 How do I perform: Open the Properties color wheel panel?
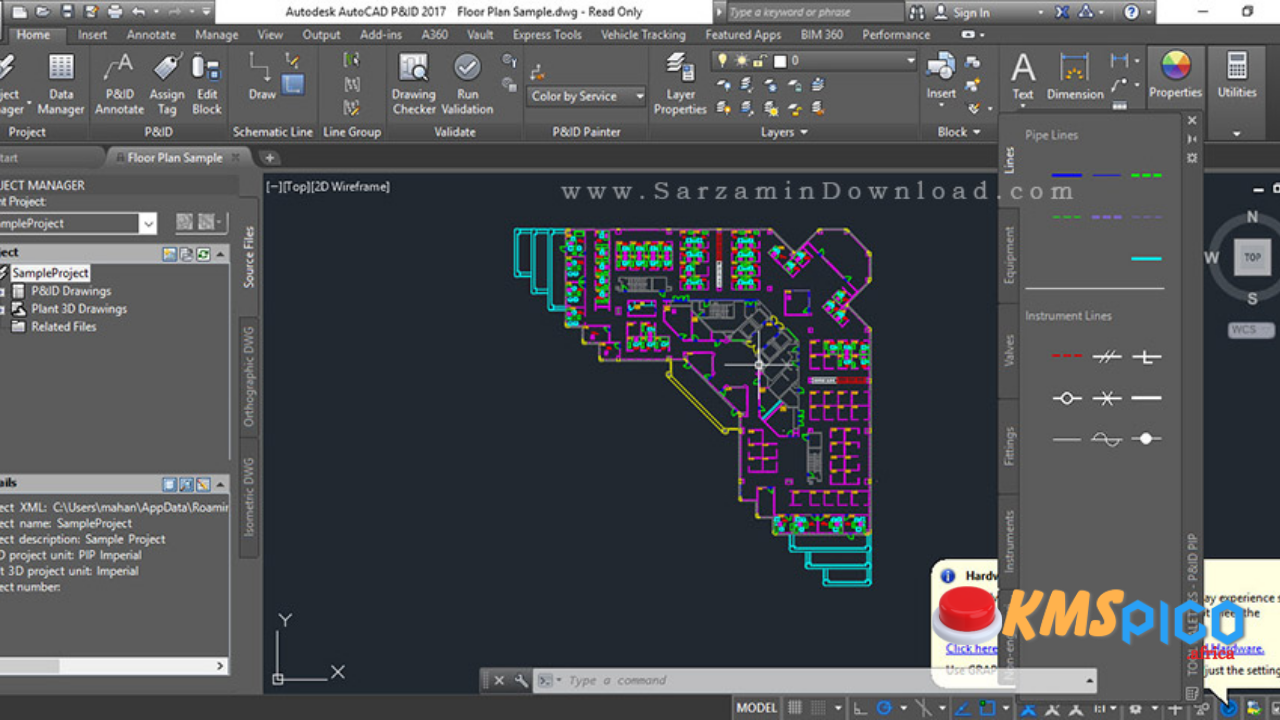pyautogui.click(x=1175, y=74)
